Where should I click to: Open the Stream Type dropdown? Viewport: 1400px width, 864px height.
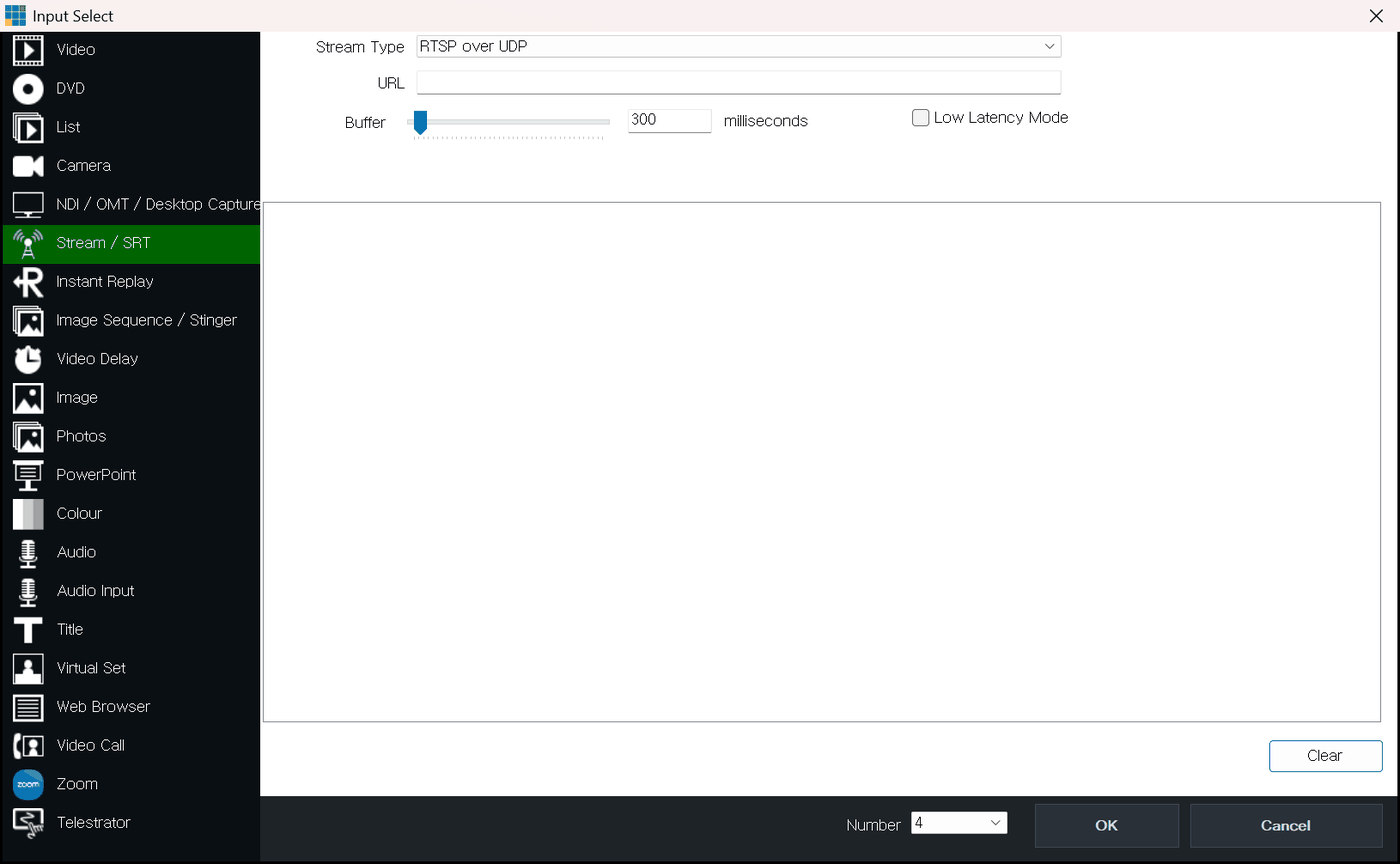point(738,46)
